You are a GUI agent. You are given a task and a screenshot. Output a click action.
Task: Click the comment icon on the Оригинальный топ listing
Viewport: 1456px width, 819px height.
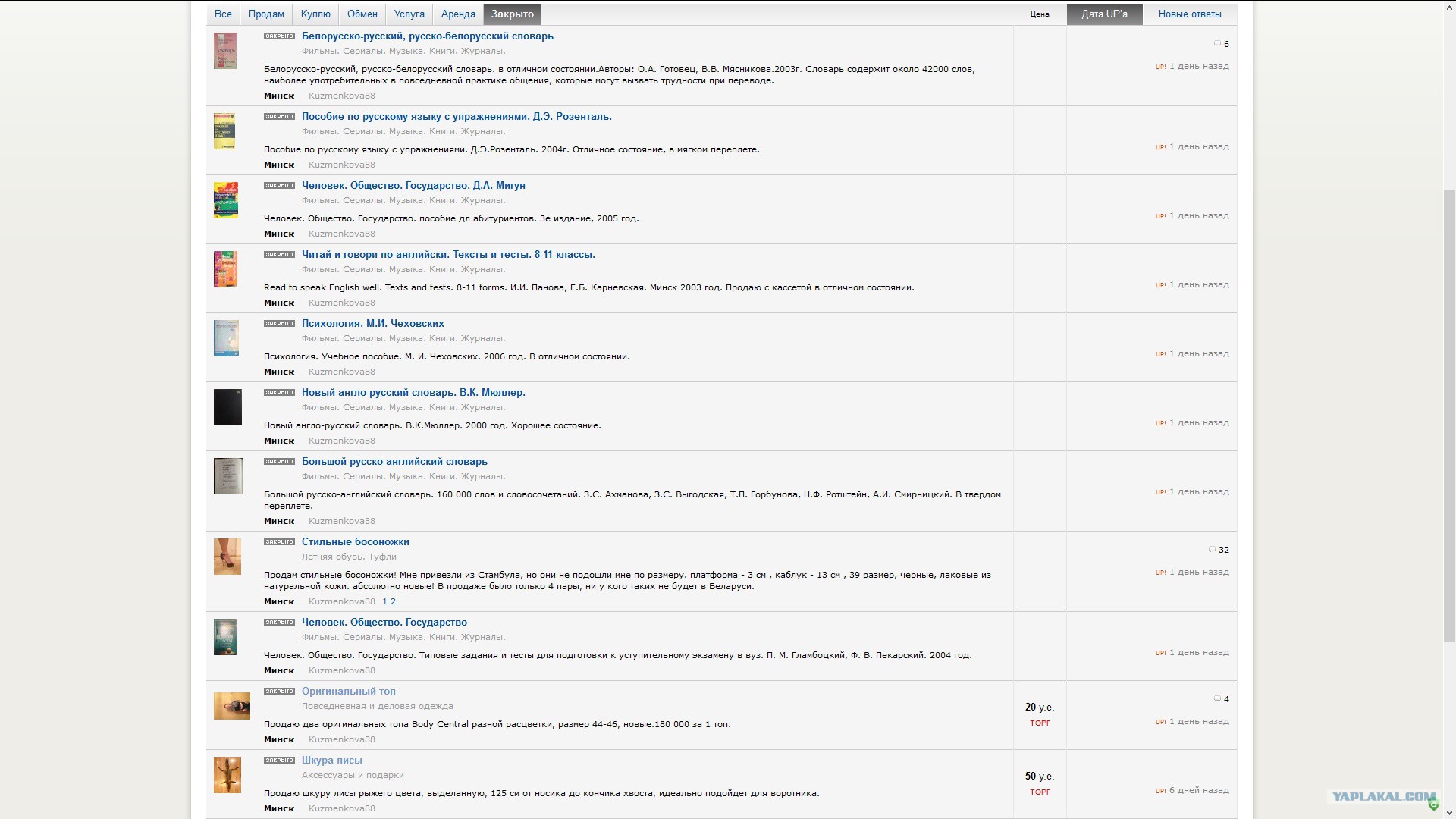coord(1217,699)
